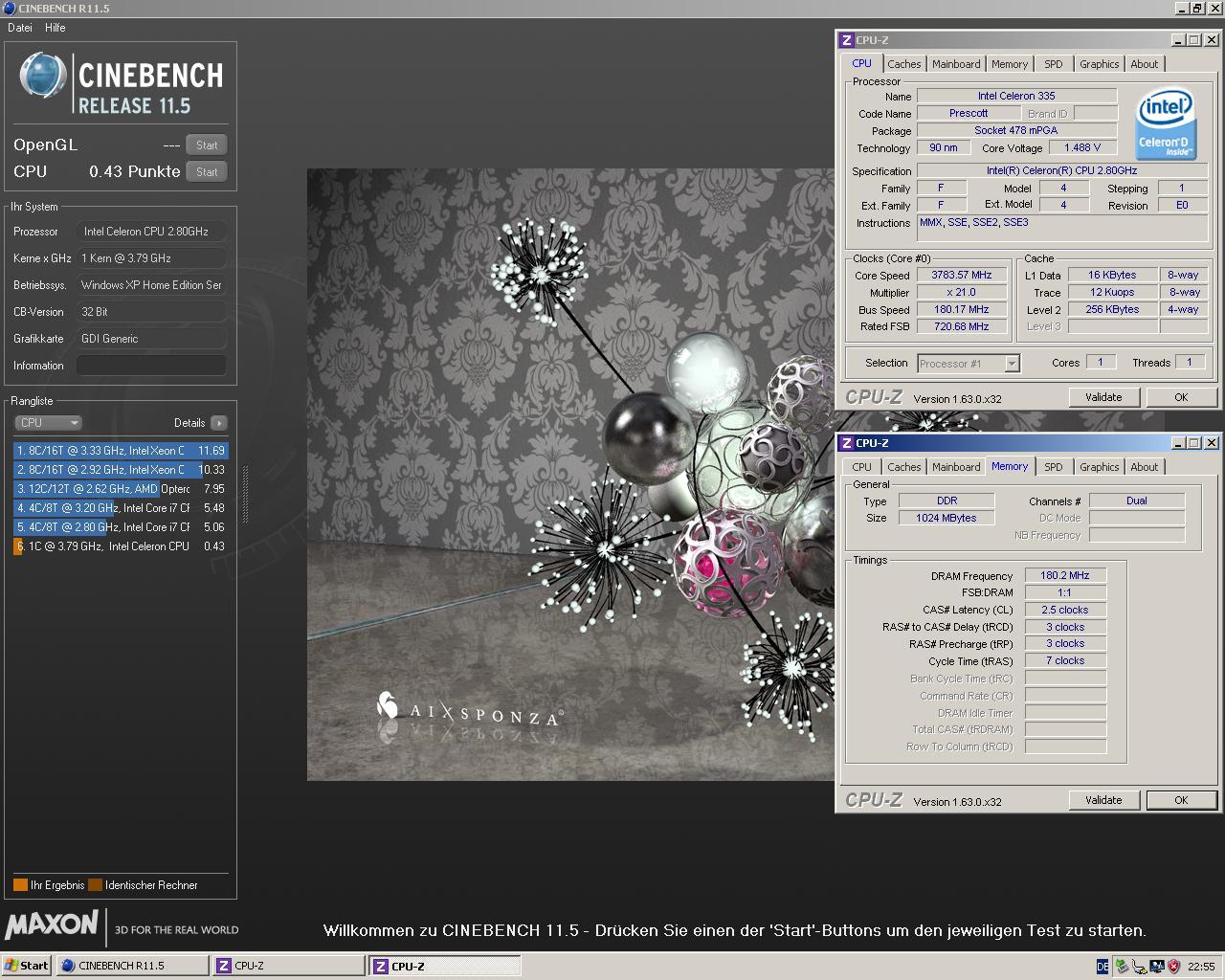Click the red security shield tray icon
This screenshot has width=1225, height=980.
pos(1173,967)
